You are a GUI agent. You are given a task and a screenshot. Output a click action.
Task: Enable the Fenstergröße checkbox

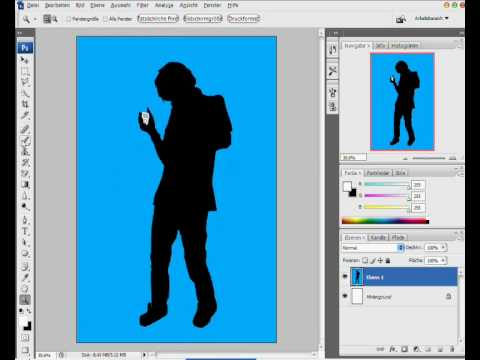click(69, 19)
